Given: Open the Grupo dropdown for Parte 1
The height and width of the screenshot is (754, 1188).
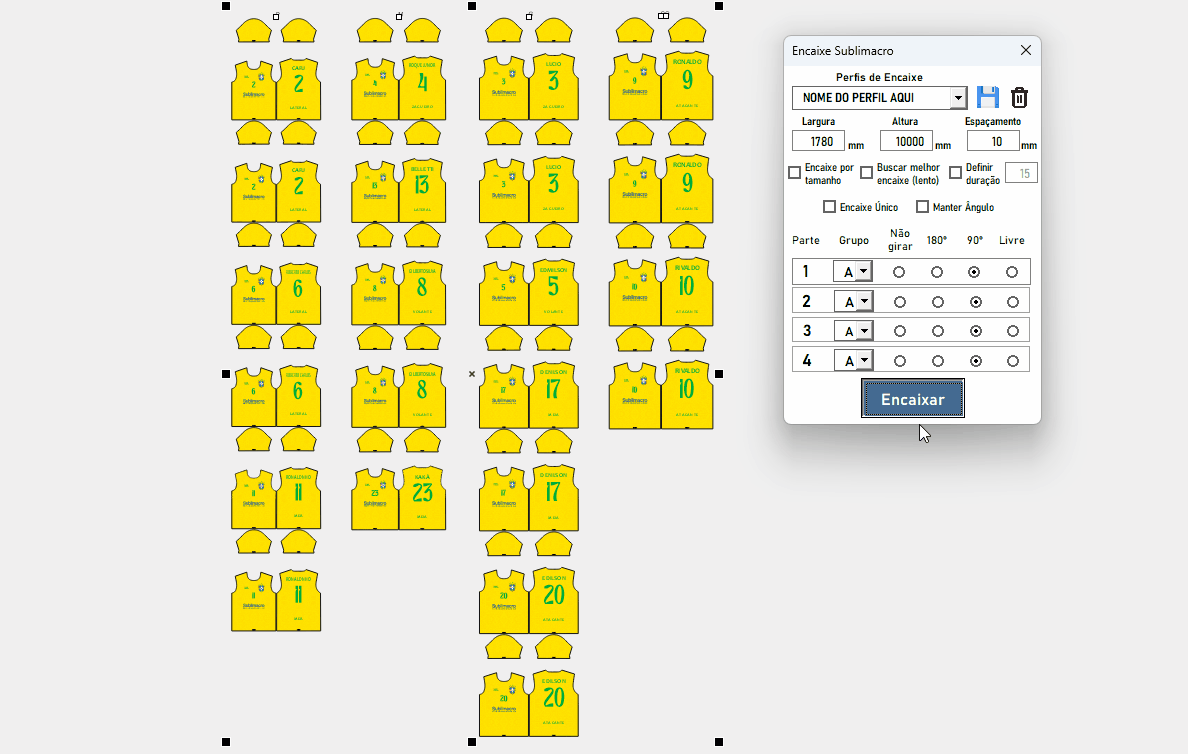Looking at the screenshot, I should (x=863, y=271).
